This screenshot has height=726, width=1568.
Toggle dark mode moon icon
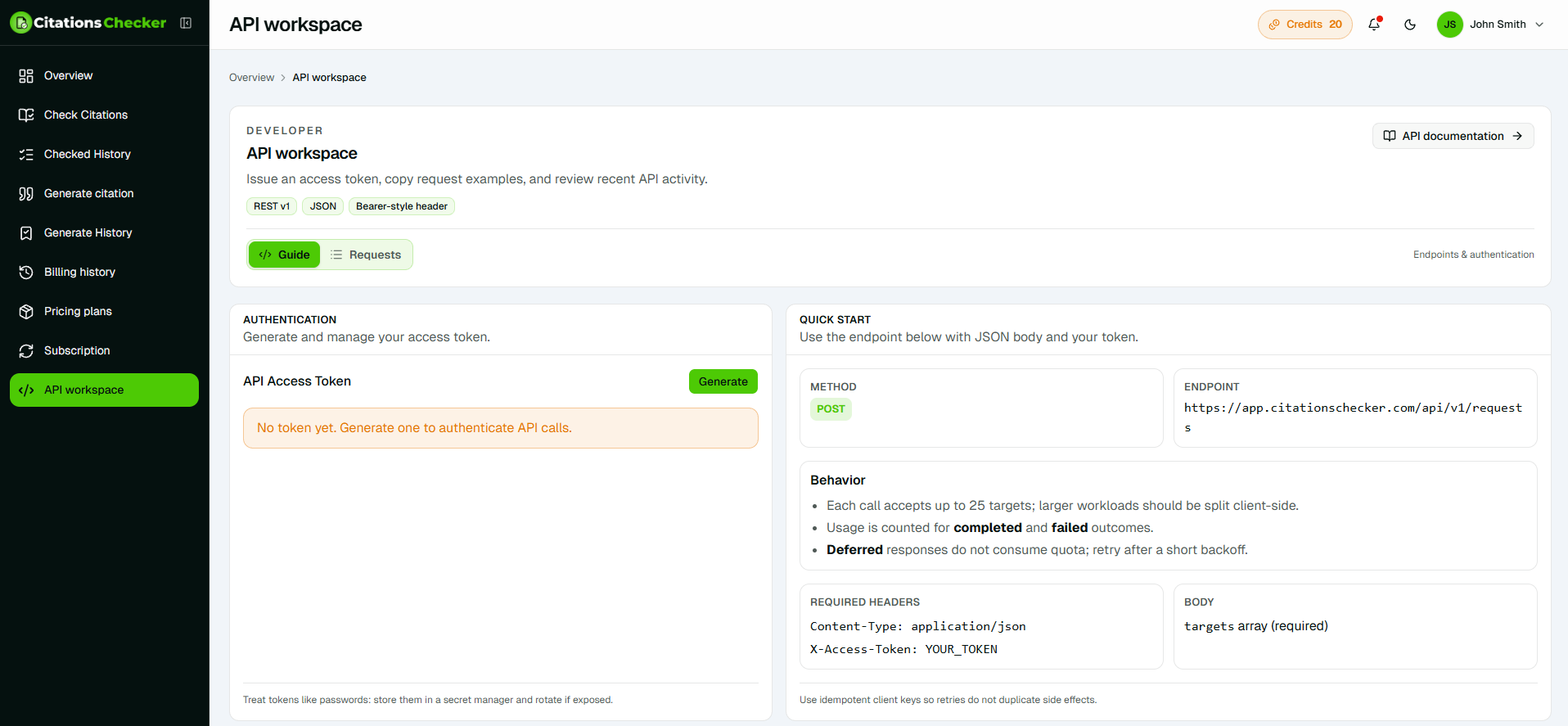[1410, 25]
